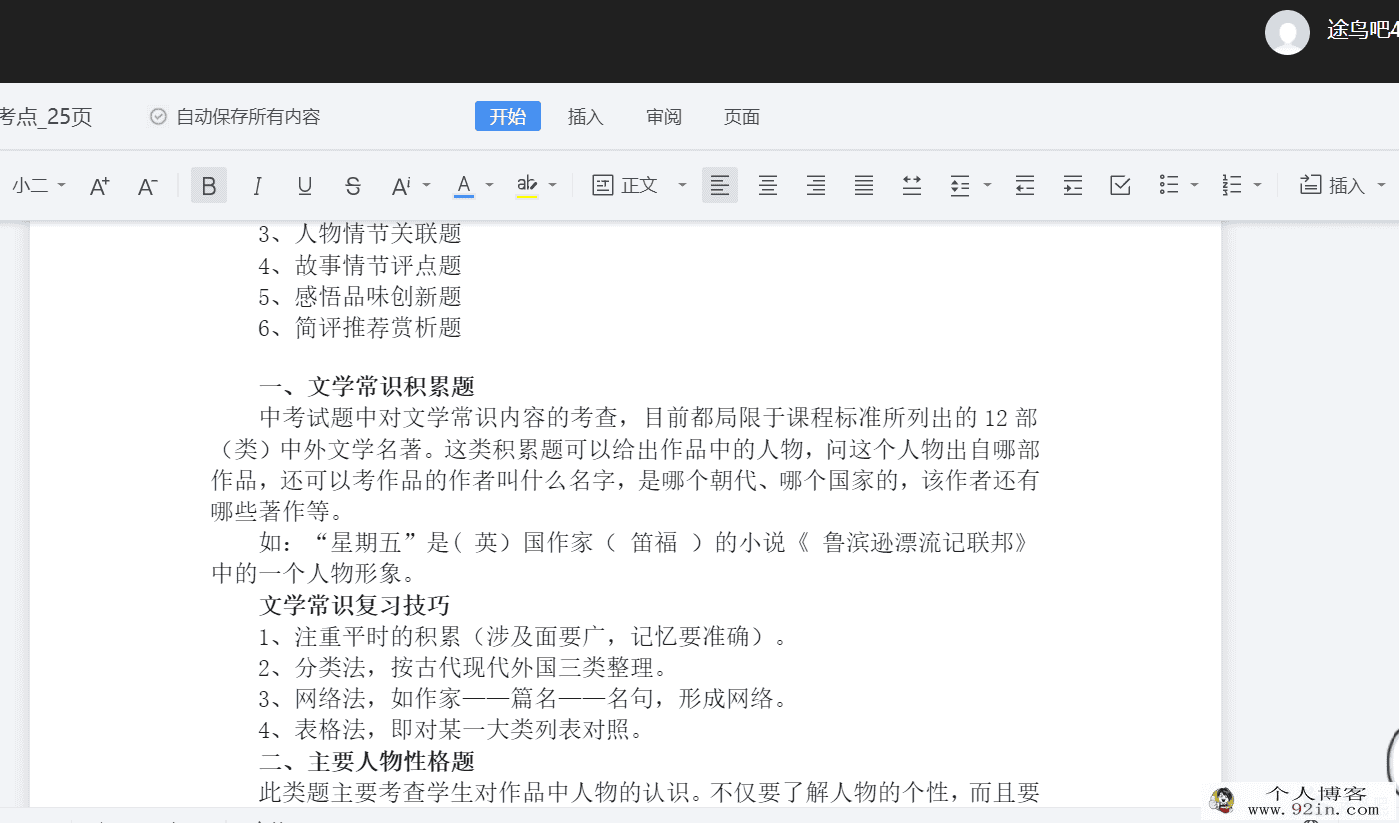This screenshot has height=823, width=1399.
Task: Insert a checkbox task list
Action: [1121, 185]
